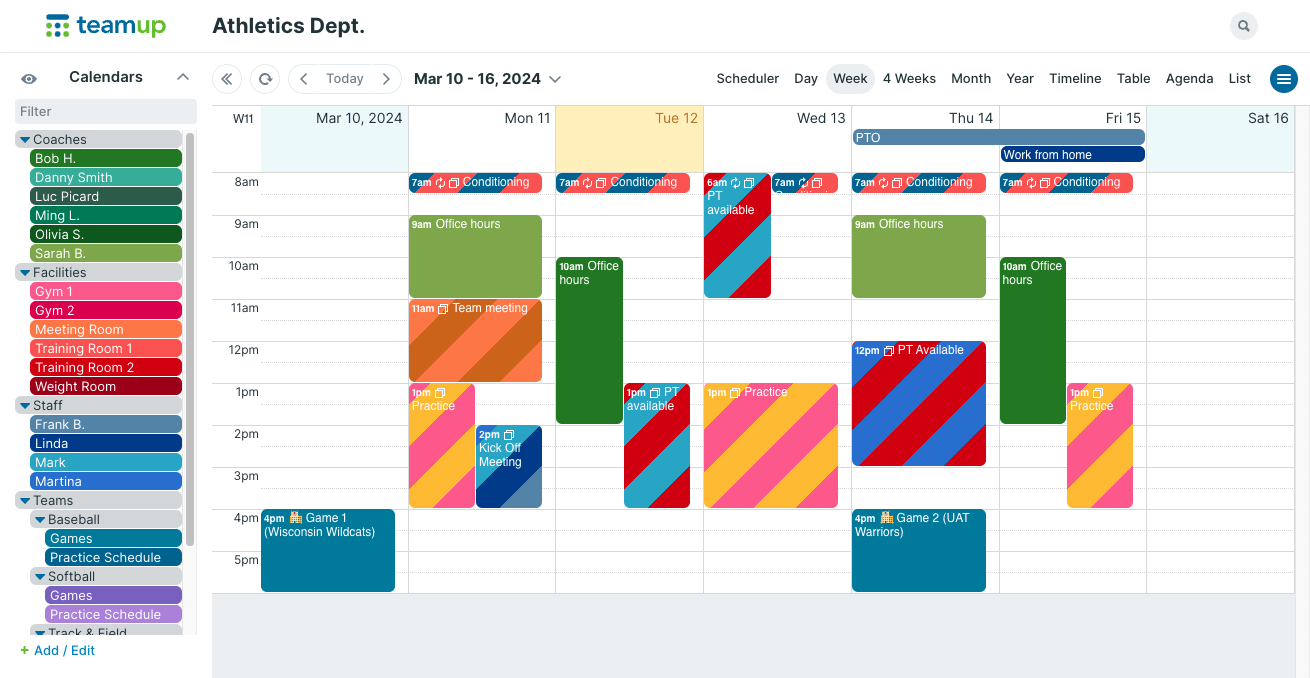
Task: Go to previous week arrow
Action: point(304,79)
